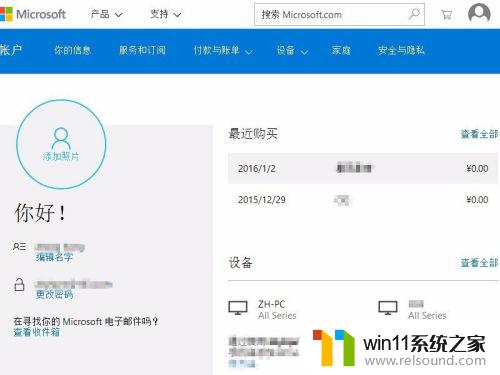Click the 查看收件箱 link
This screenshot has width=500, height=375.
point(37,332)
